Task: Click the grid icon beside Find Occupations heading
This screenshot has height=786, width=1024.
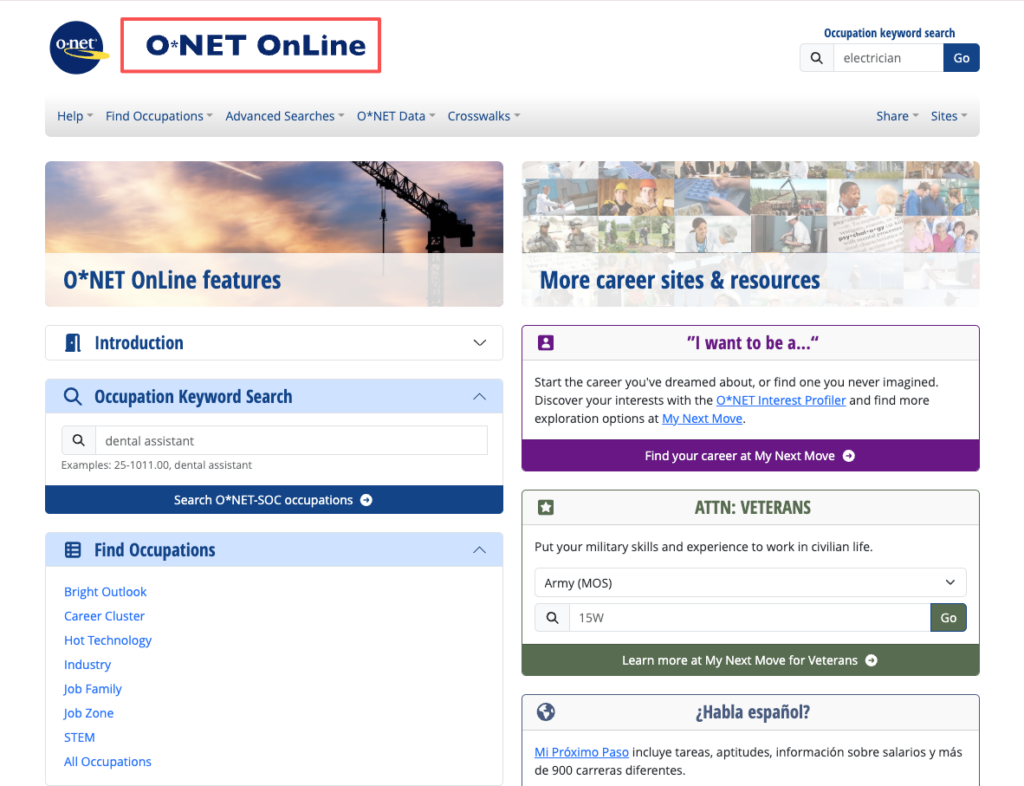Action: point(71,549)
